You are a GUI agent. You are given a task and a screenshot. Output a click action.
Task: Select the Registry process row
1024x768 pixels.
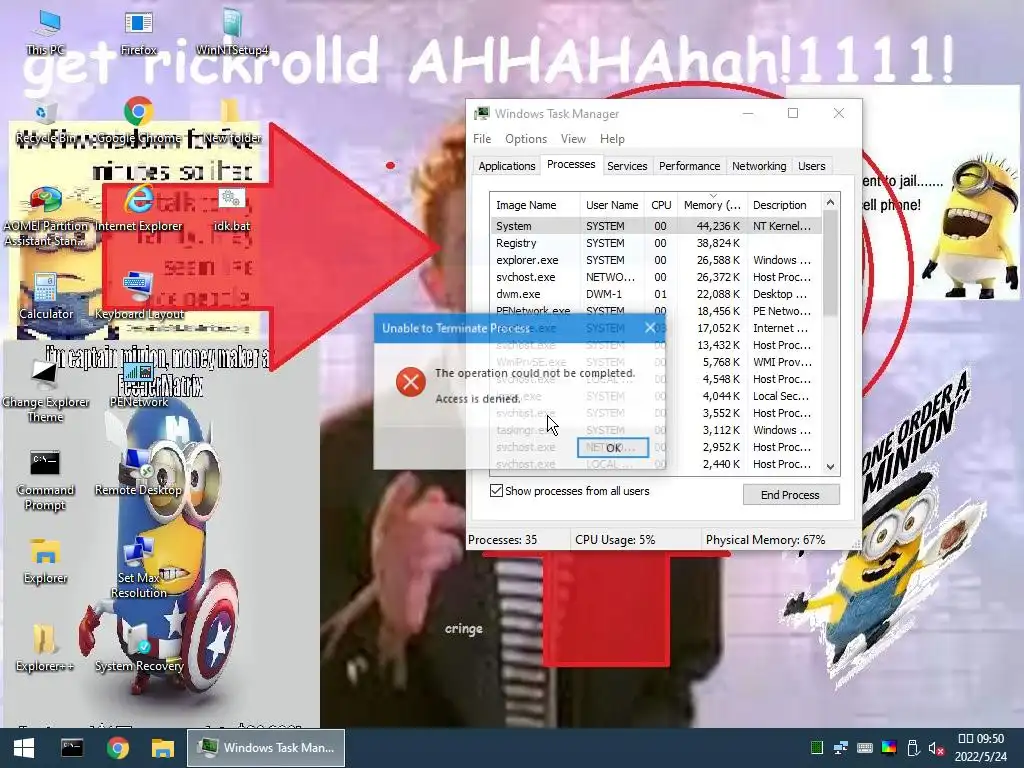click(656, 243)
